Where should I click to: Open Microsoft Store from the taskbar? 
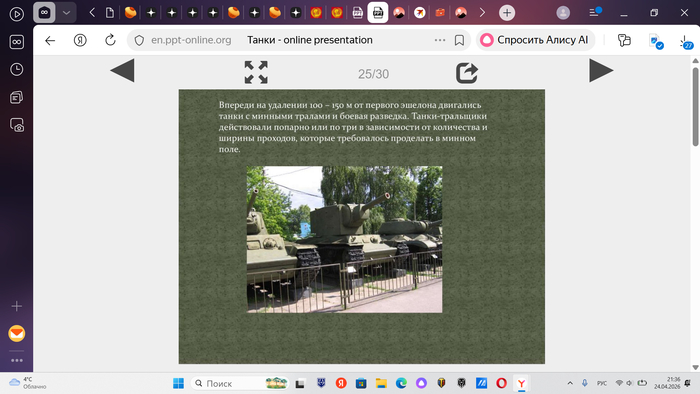tap(361, 383)
